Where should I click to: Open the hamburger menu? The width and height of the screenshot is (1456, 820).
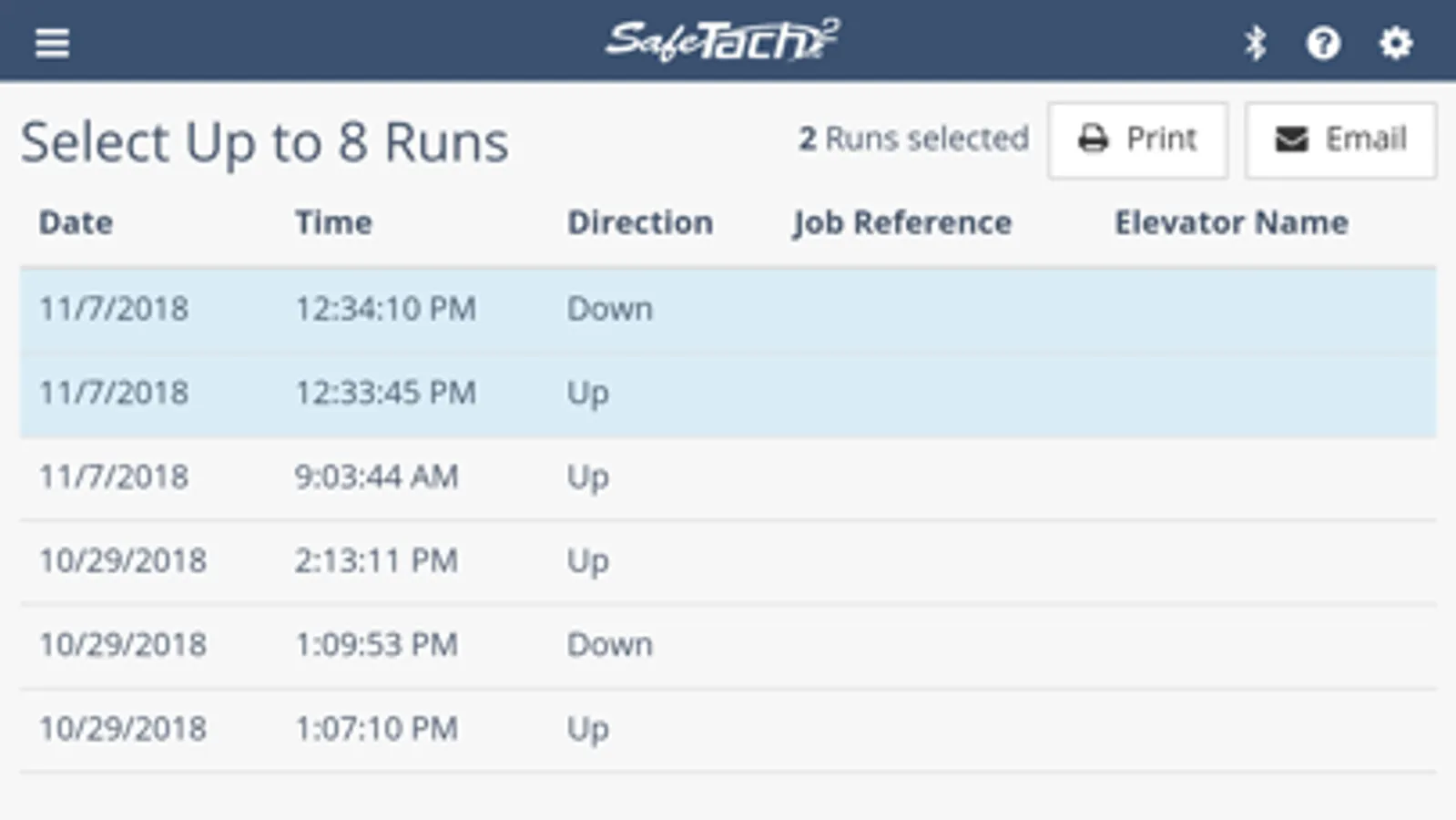(52, 43)
